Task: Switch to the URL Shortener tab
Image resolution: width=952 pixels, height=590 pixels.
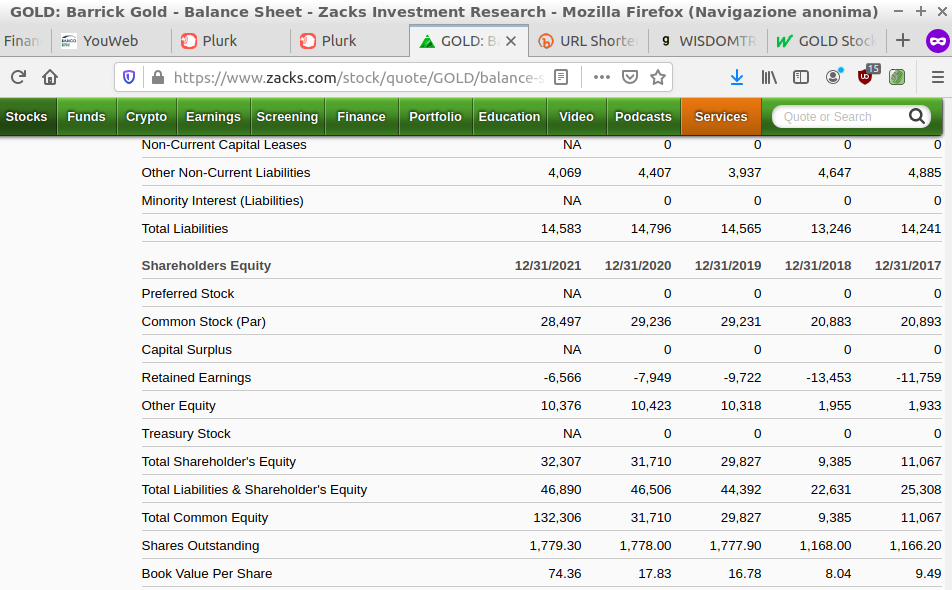Action: 588,41
